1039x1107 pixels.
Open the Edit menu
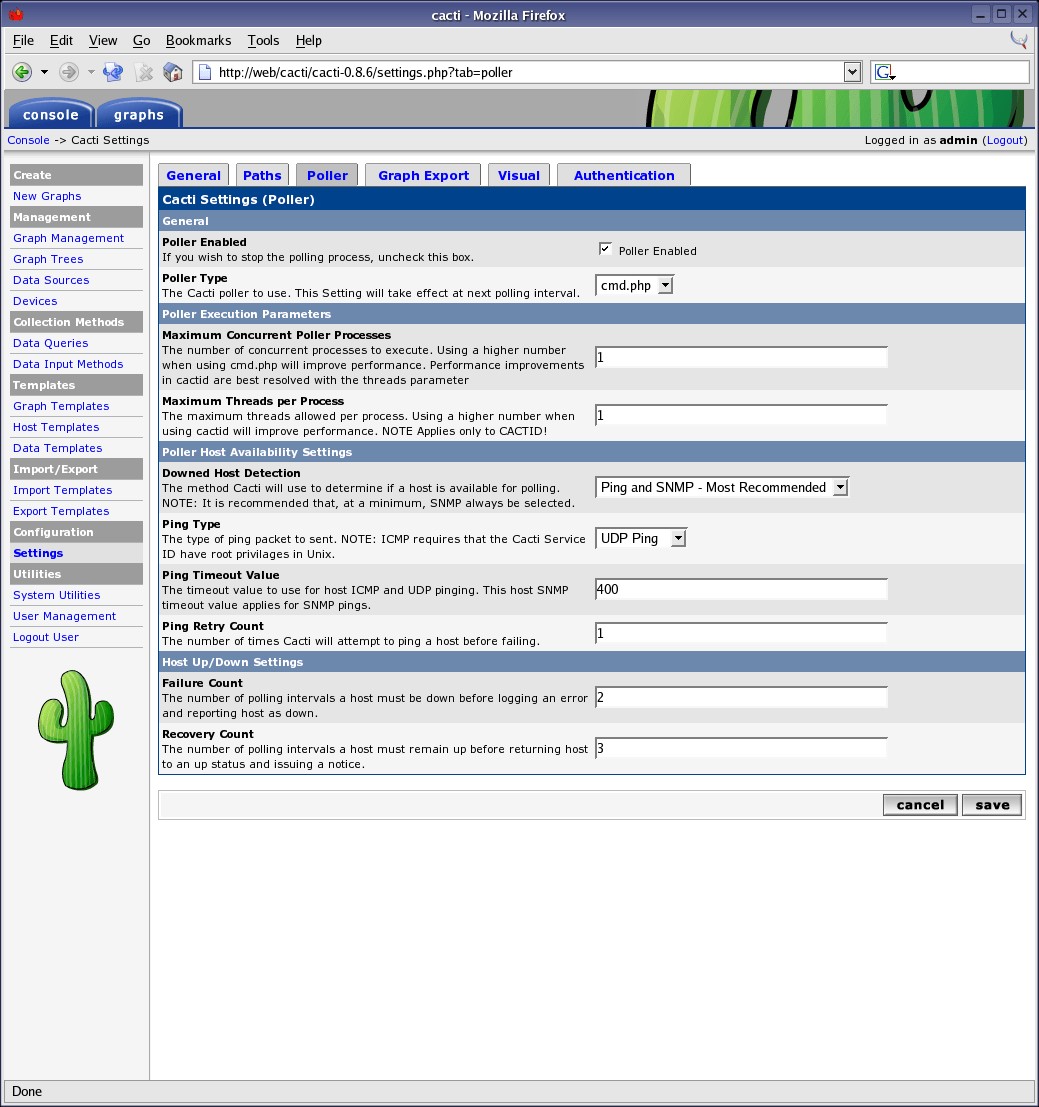[61, 40]
